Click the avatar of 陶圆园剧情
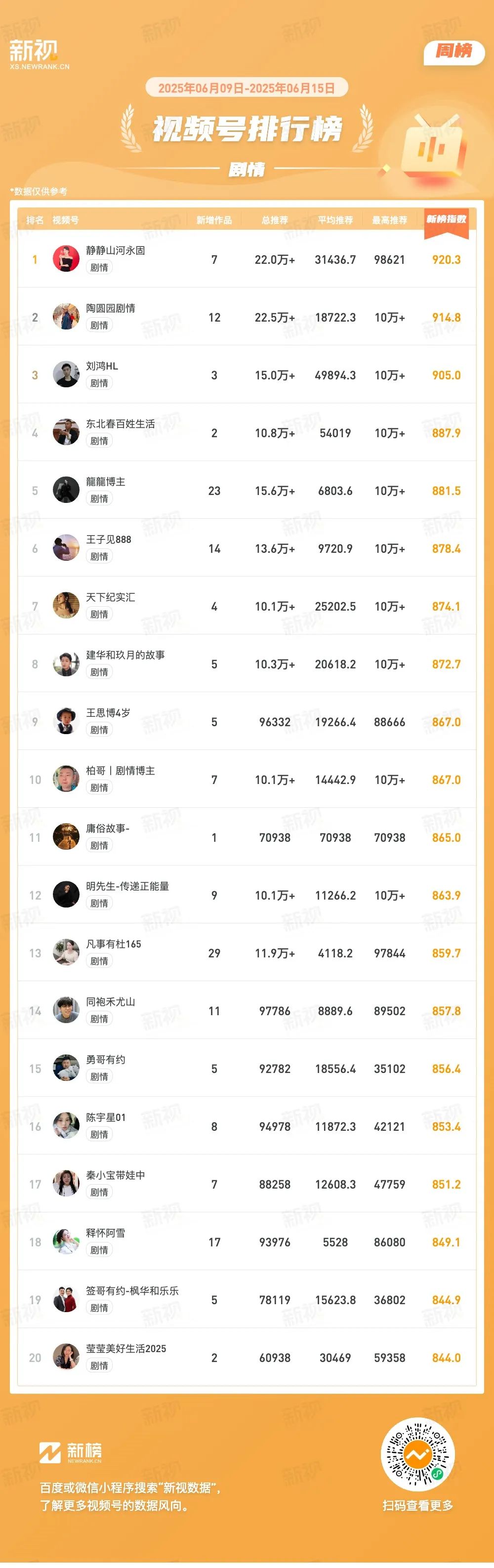The height and width of the screenshot is (1568, 494). 66,317
